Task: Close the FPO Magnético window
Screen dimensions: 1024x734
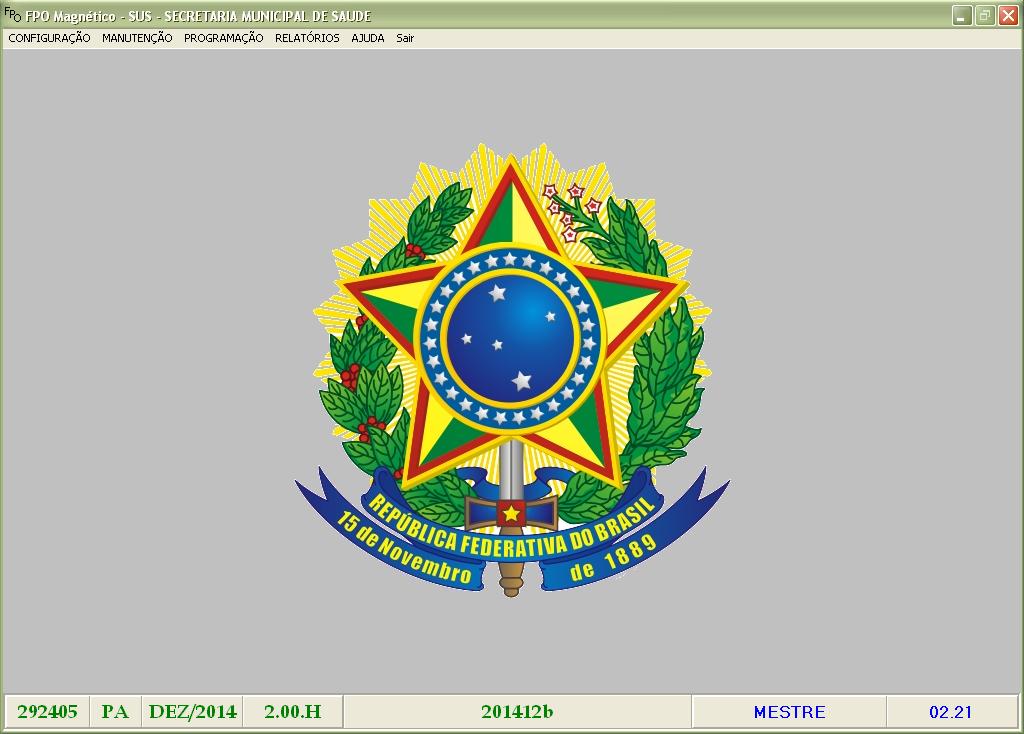Action: click(x=1008, y=16)
